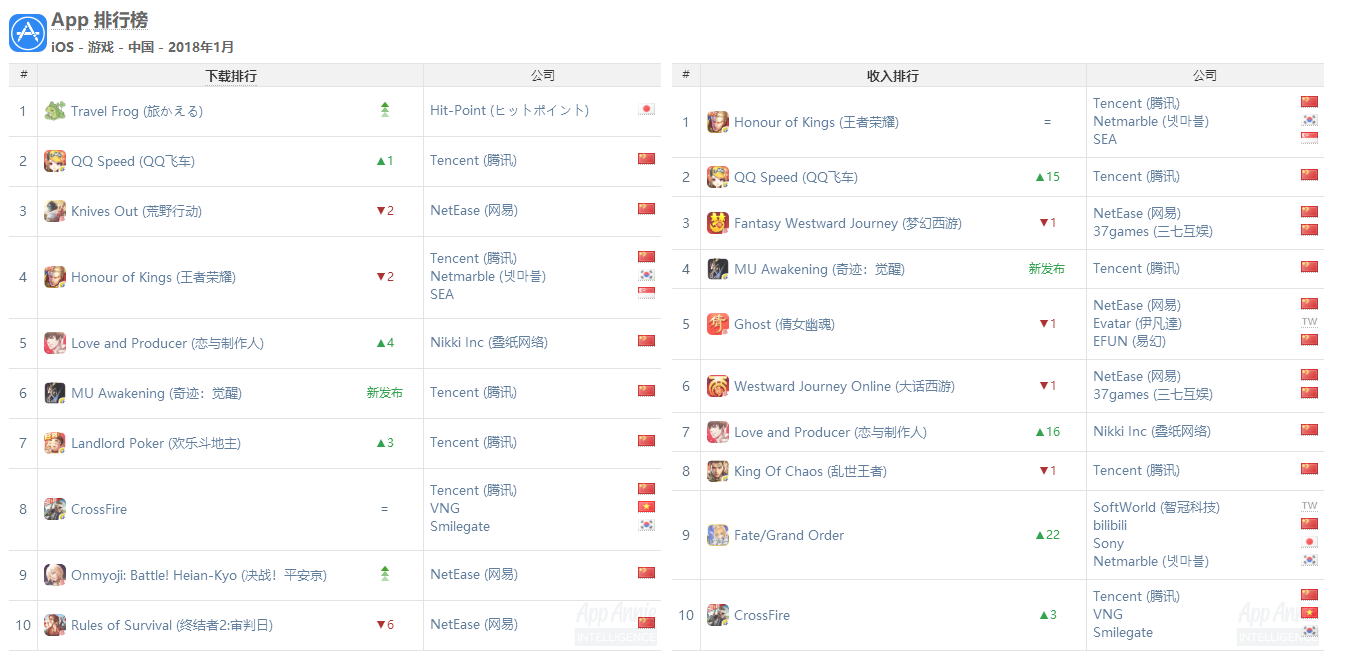Open Rules of Survival (终结者2:审判日) link

pyautogui.click(x=172, y=625)
